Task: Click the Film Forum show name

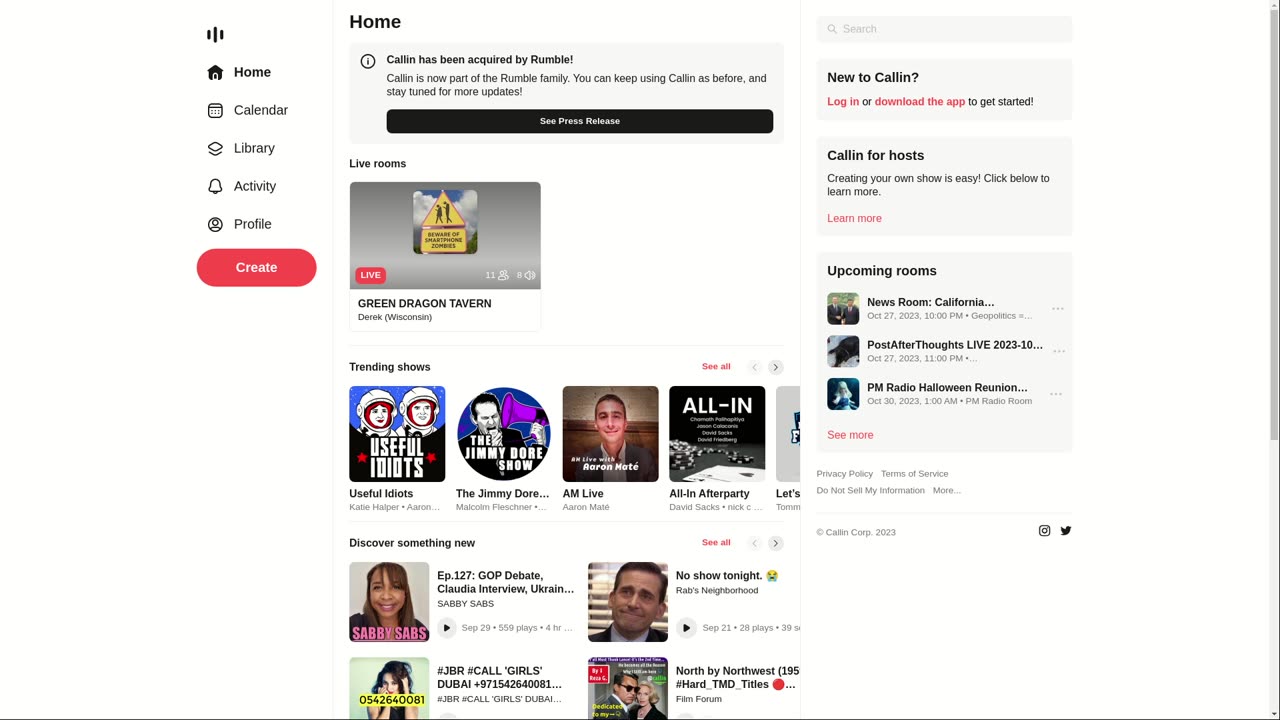Action: pyautogui.click(x=699, y=700)
